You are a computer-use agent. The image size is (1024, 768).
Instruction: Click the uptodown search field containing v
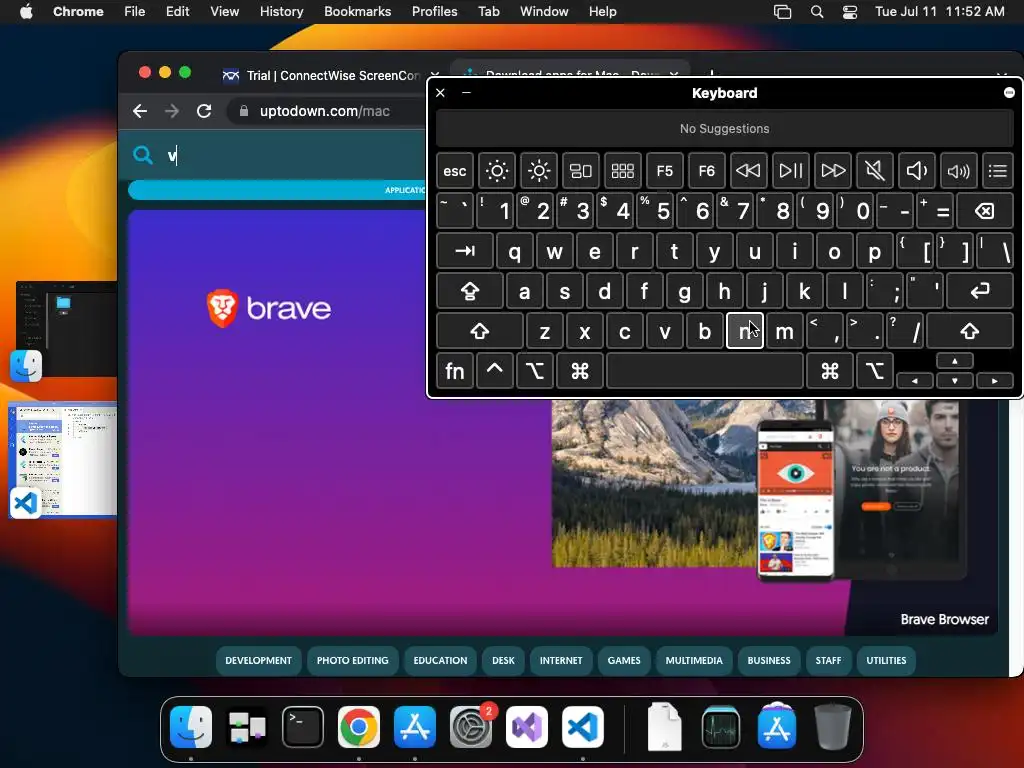coord(294,155)
